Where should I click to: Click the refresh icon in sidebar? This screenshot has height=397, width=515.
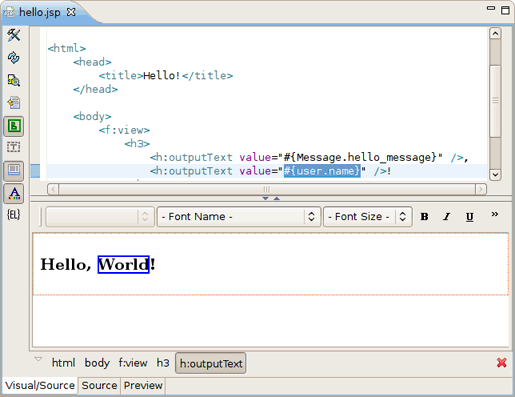[x=14, y=57]
